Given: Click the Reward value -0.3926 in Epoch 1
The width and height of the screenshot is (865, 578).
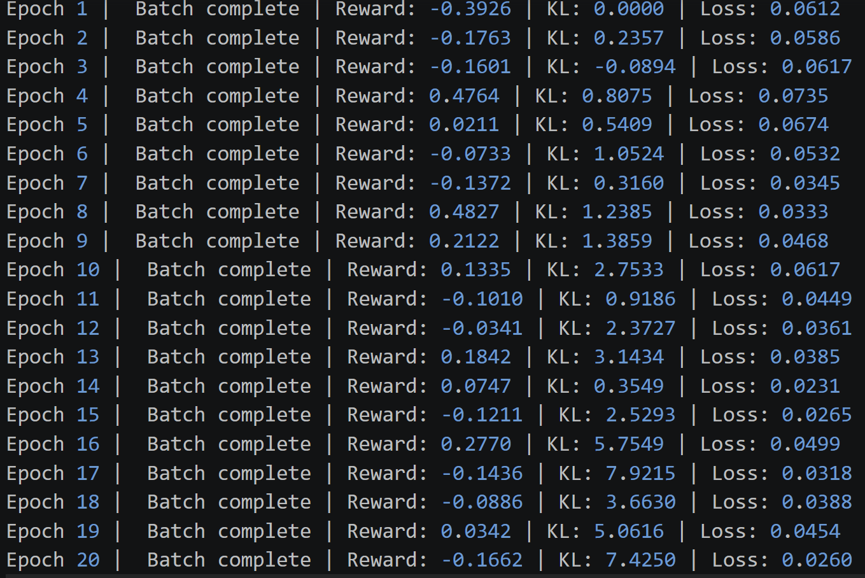Looking at the screenshot, I should pyautogui.click(x=471, y=9).
